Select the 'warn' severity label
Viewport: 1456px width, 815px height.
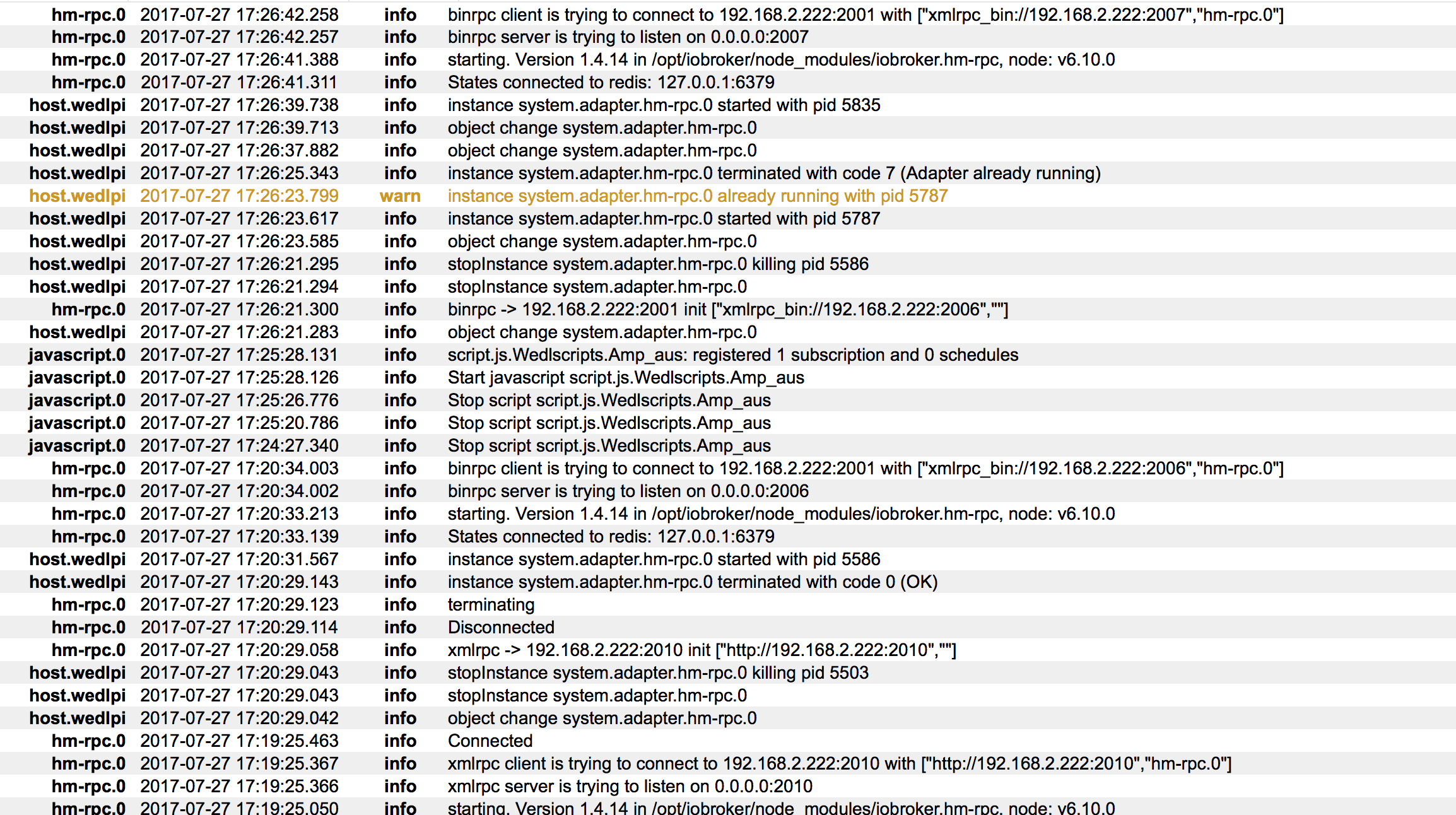click(x=400, y=196)
